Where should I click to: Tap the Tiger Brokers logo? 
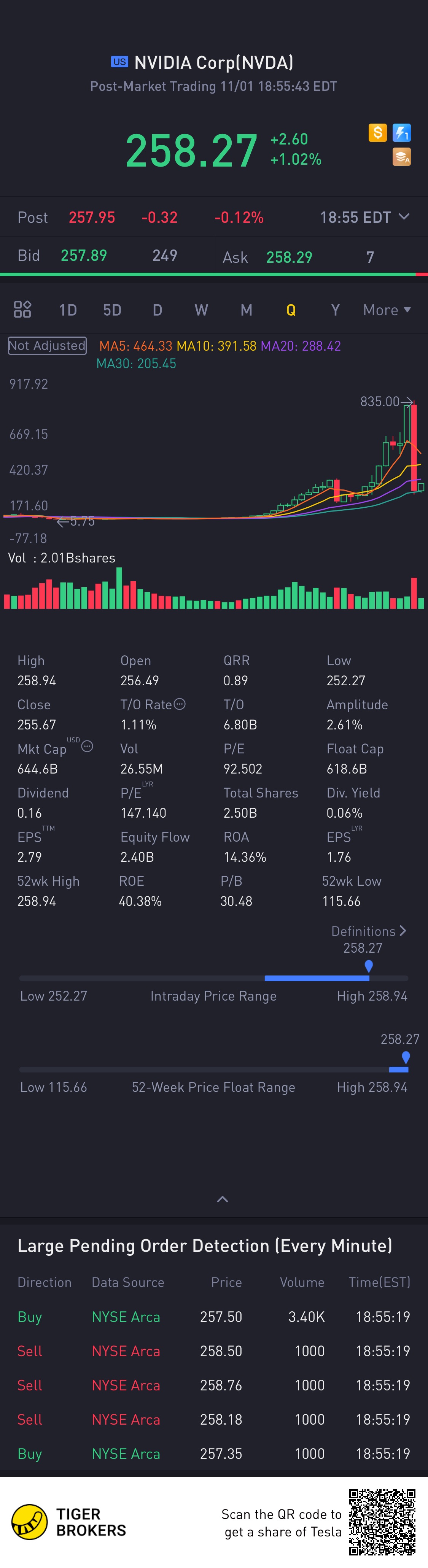coord(69,1522)
